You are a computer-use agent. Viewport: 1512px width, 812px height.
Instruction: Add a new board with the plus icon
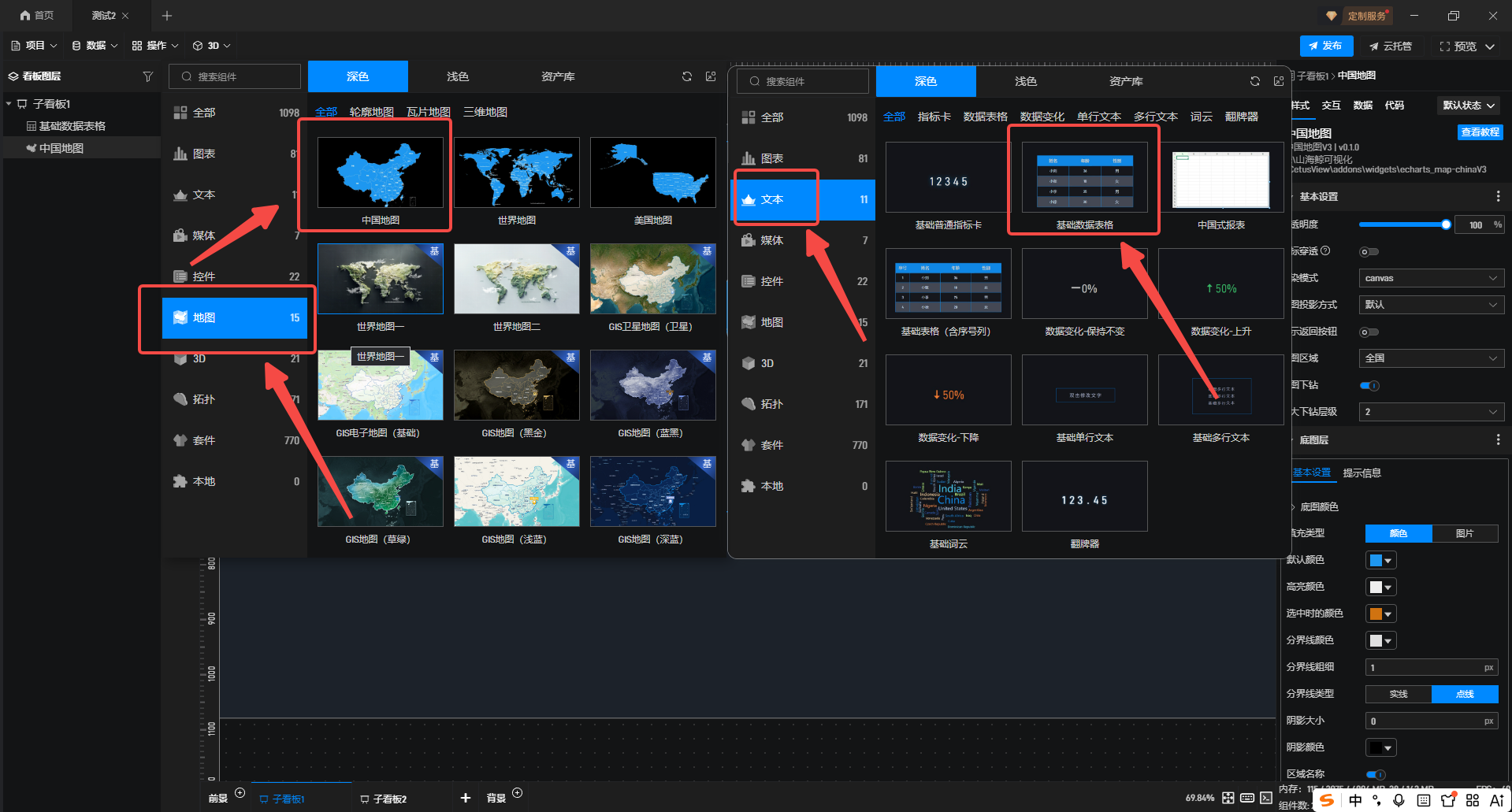(x=466, y=798)
